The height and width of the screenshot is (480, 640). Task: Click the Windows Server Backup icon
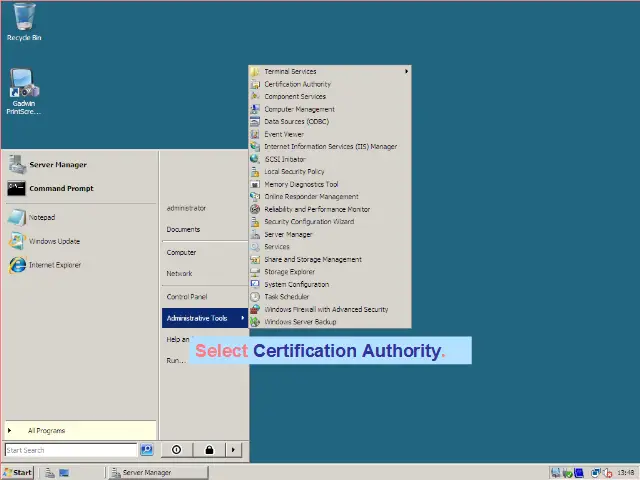(255, 322)
